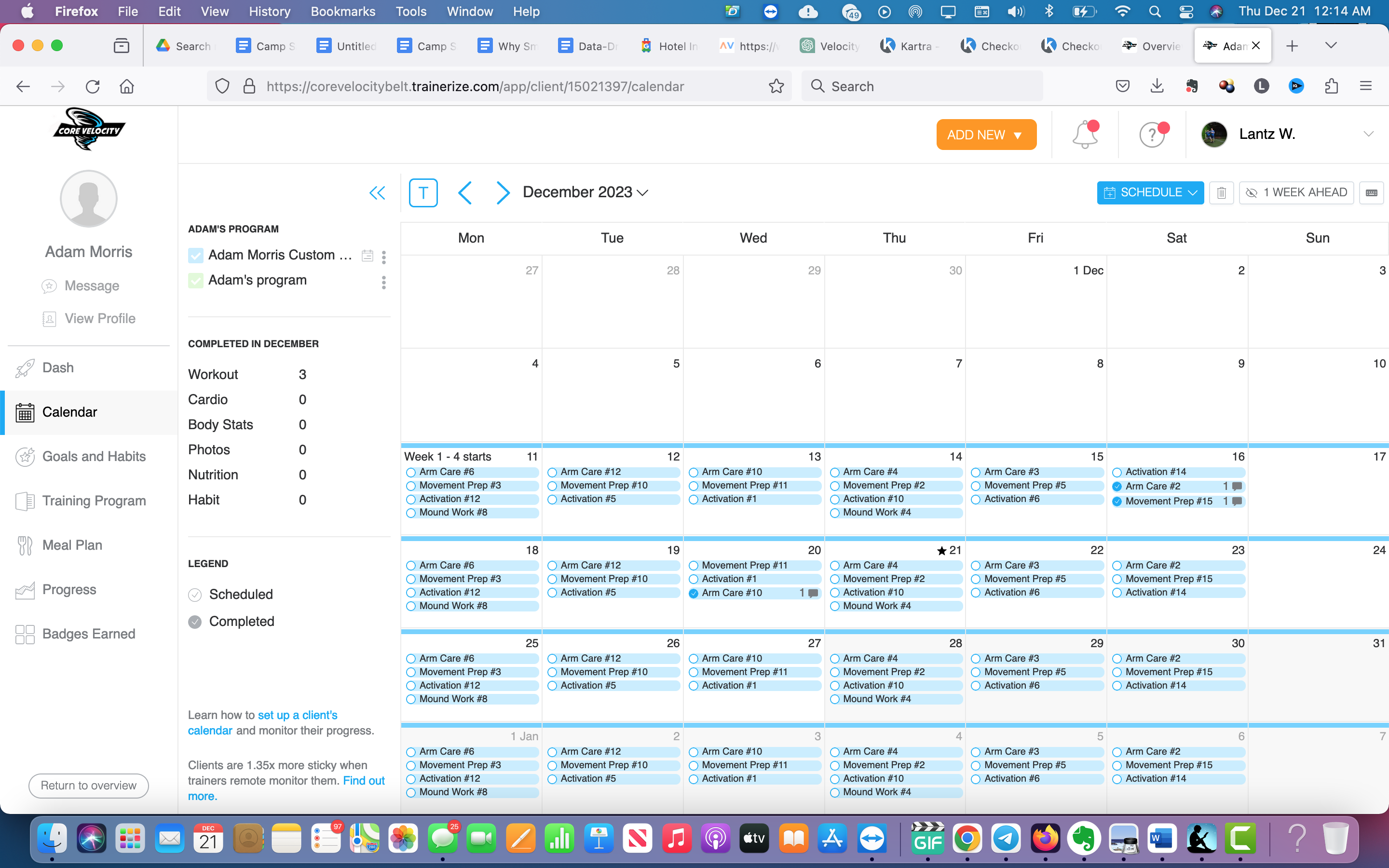
Task: Go to next month arrow
Action: [502, 193]
